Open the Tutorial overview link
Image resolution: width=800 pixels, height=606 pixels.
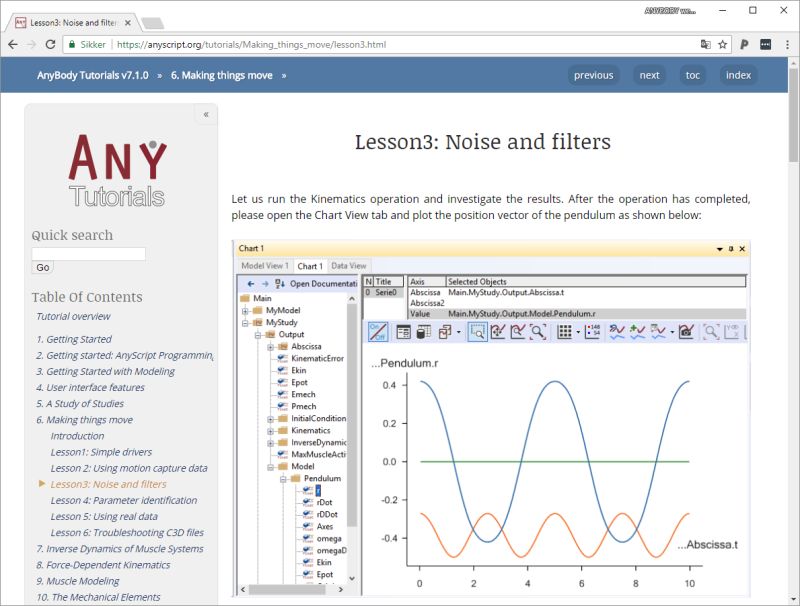coord(73,316)
